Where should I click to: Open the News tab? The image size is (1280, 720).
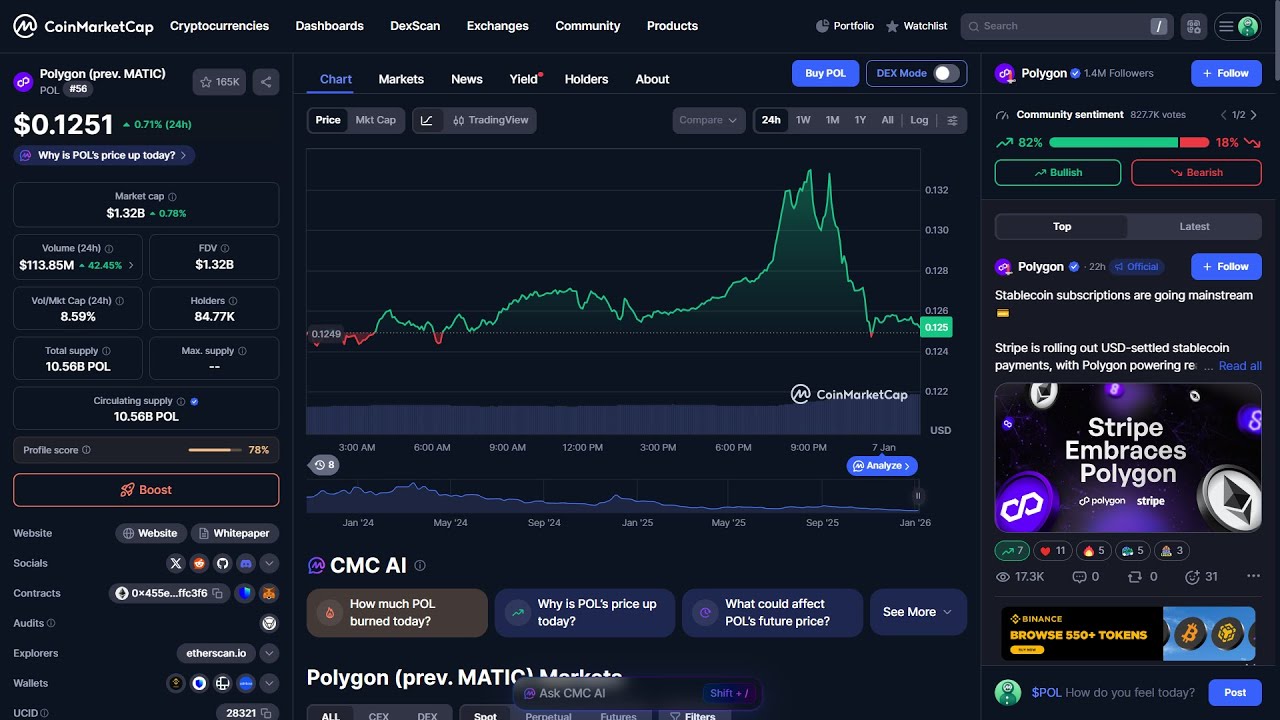[467, 79]
